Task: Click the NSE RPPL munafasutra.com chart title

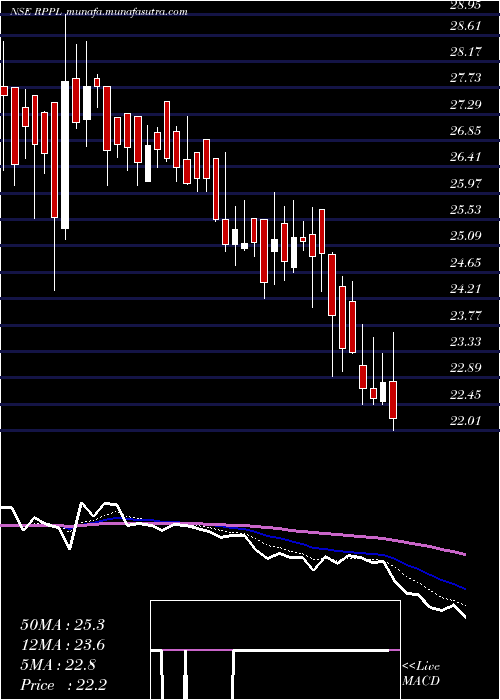Action: pos(99,12)
